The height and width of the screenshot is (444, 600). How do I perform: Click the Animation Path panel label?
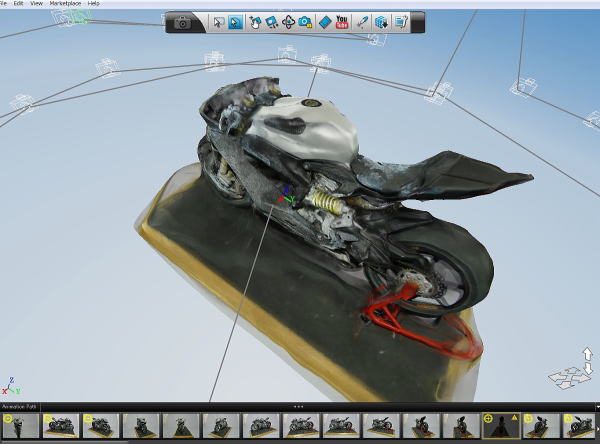click(18, 406)
